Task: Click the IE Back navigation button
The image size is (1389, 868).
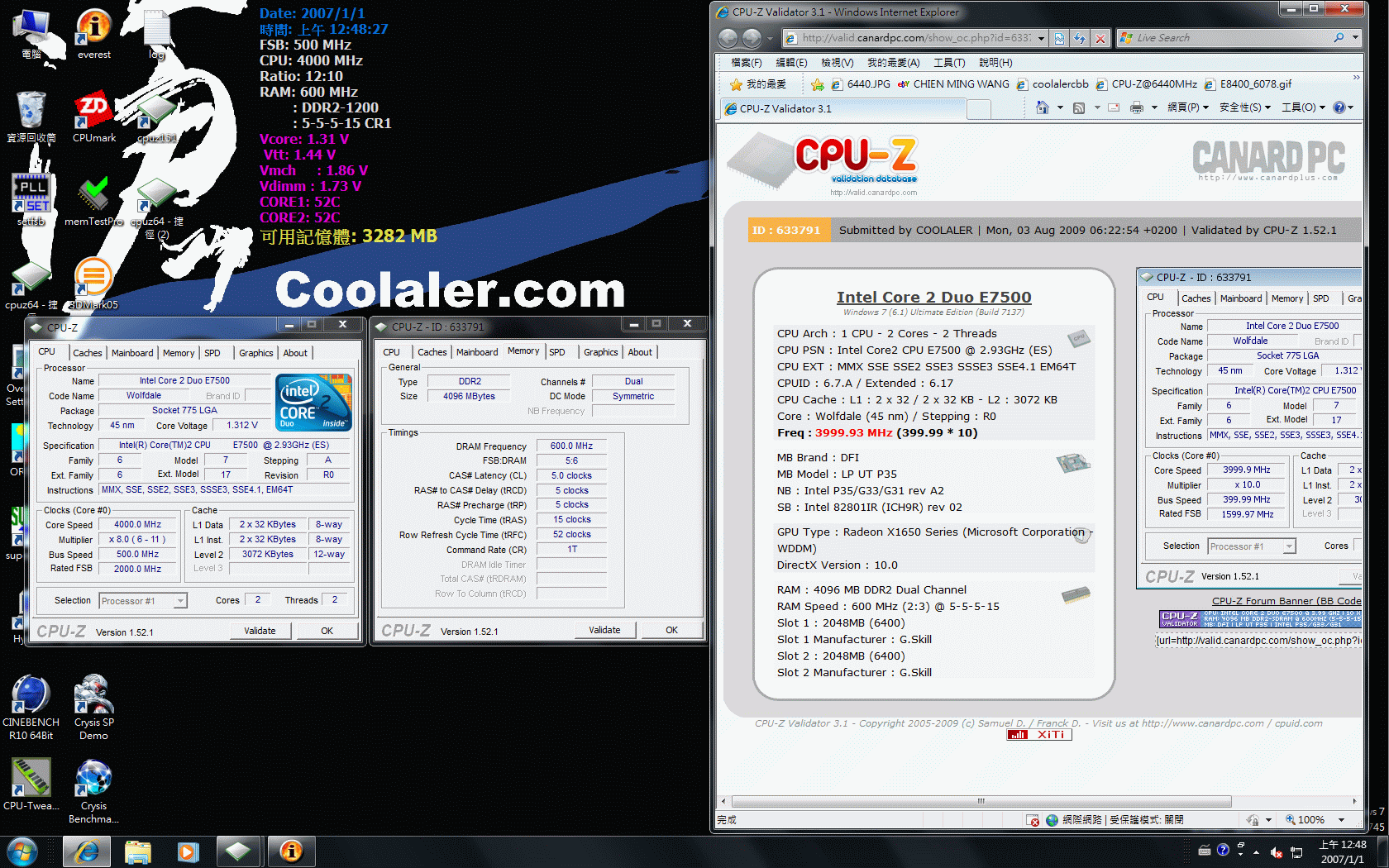Action: coord(728,38)
